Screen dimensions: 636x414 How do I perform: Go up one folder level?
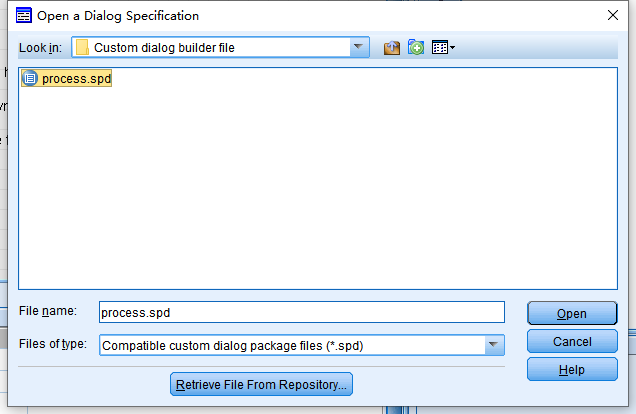click(x=391, y=48)
